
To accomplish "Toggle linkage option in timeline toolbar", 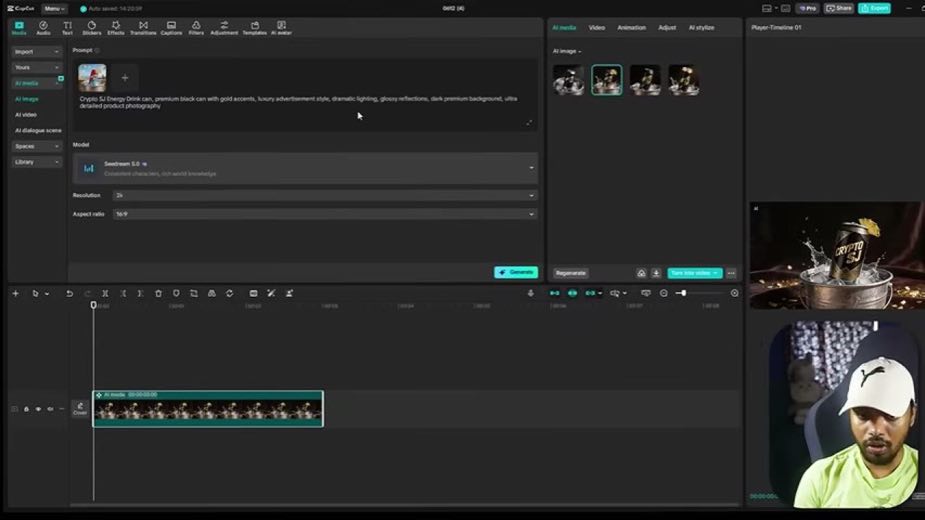I will click(590, 293).
